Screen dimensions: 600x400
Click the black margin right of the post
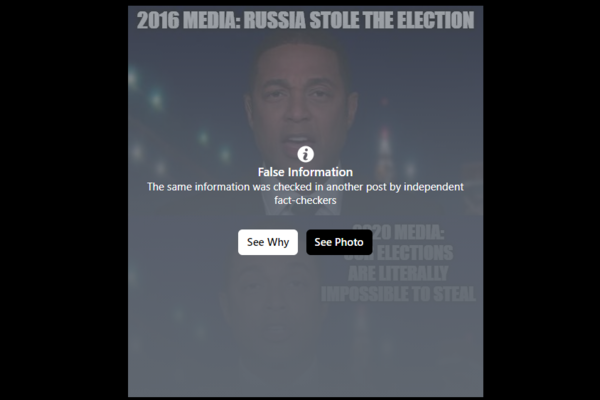click(x=541, y=200)
